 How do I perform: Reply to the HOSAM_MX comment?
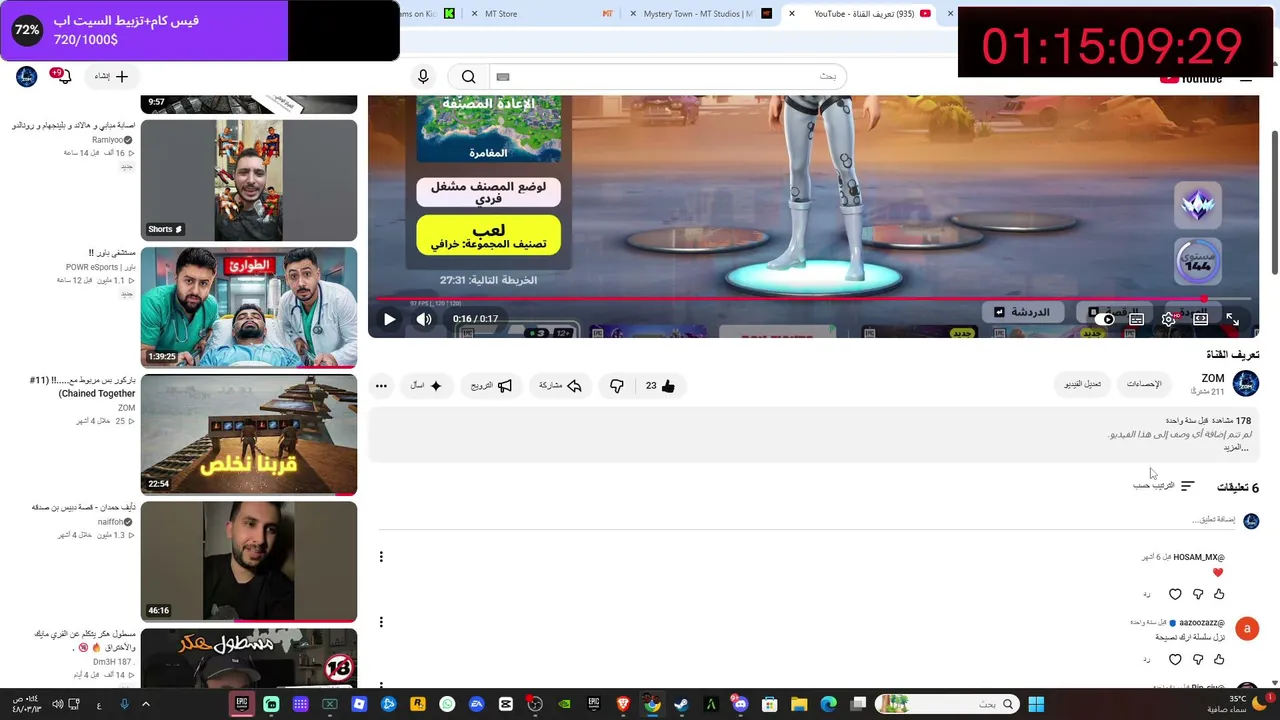click(x=1147, y=594)
